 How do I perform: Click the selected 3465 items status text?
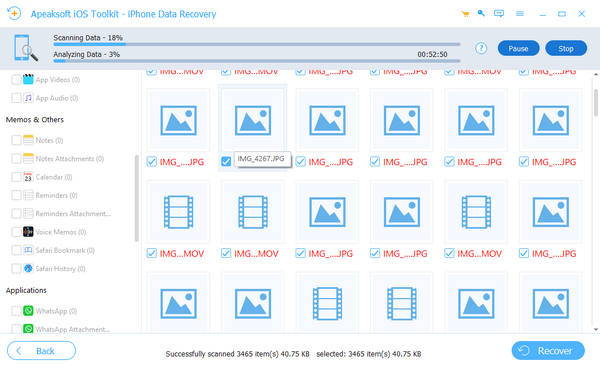coord(368,354)
